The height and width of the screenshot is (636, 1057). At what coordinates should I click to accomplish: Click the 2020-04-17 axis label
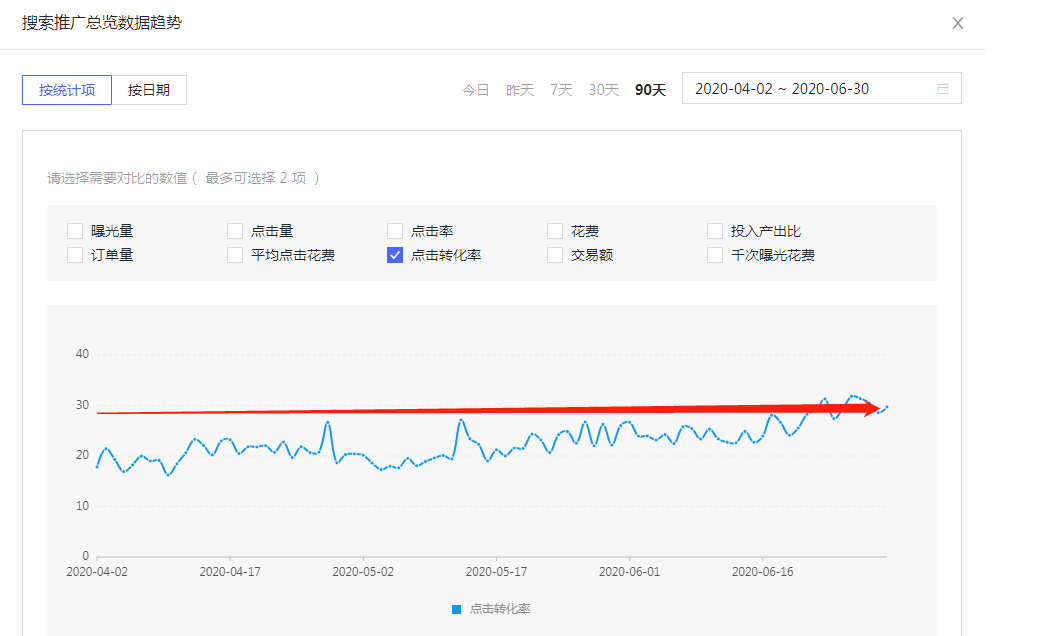(x=230, y=572)
